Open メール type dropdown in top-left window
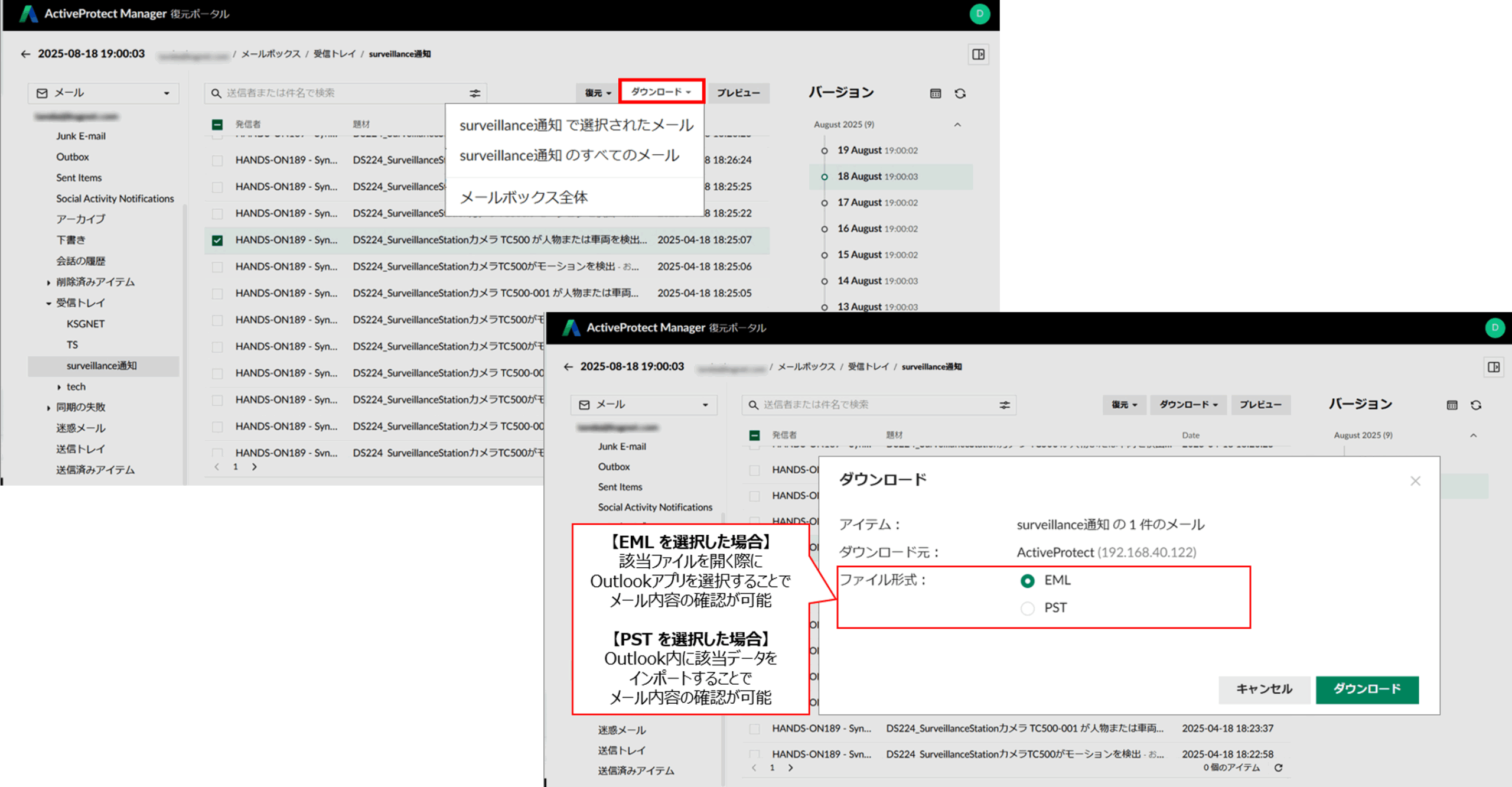The height and width of the screenshot is (787, 1512). click(x=103, y=93)
